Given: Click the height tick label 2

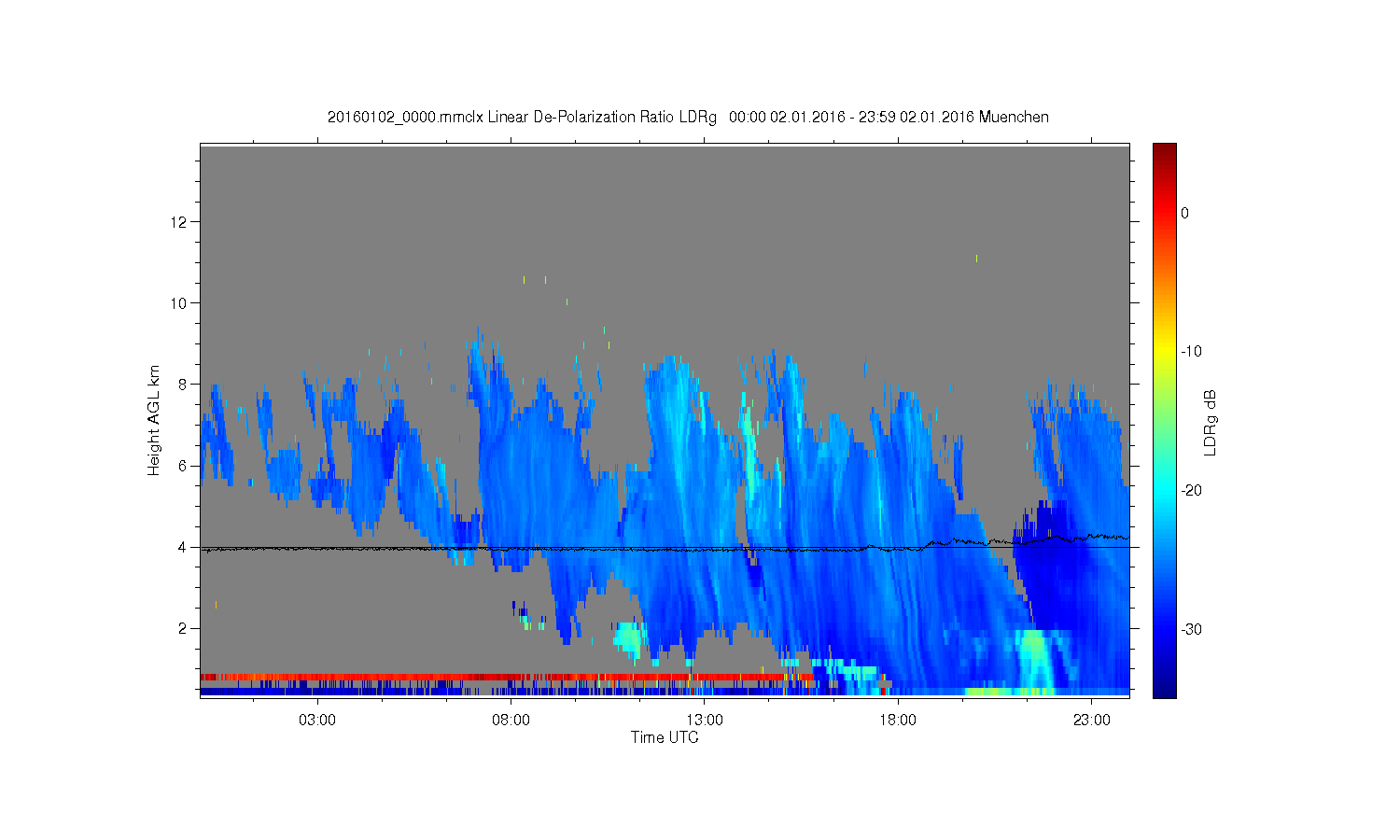Looking at the screenshot, I should click(x=184, y=628).
